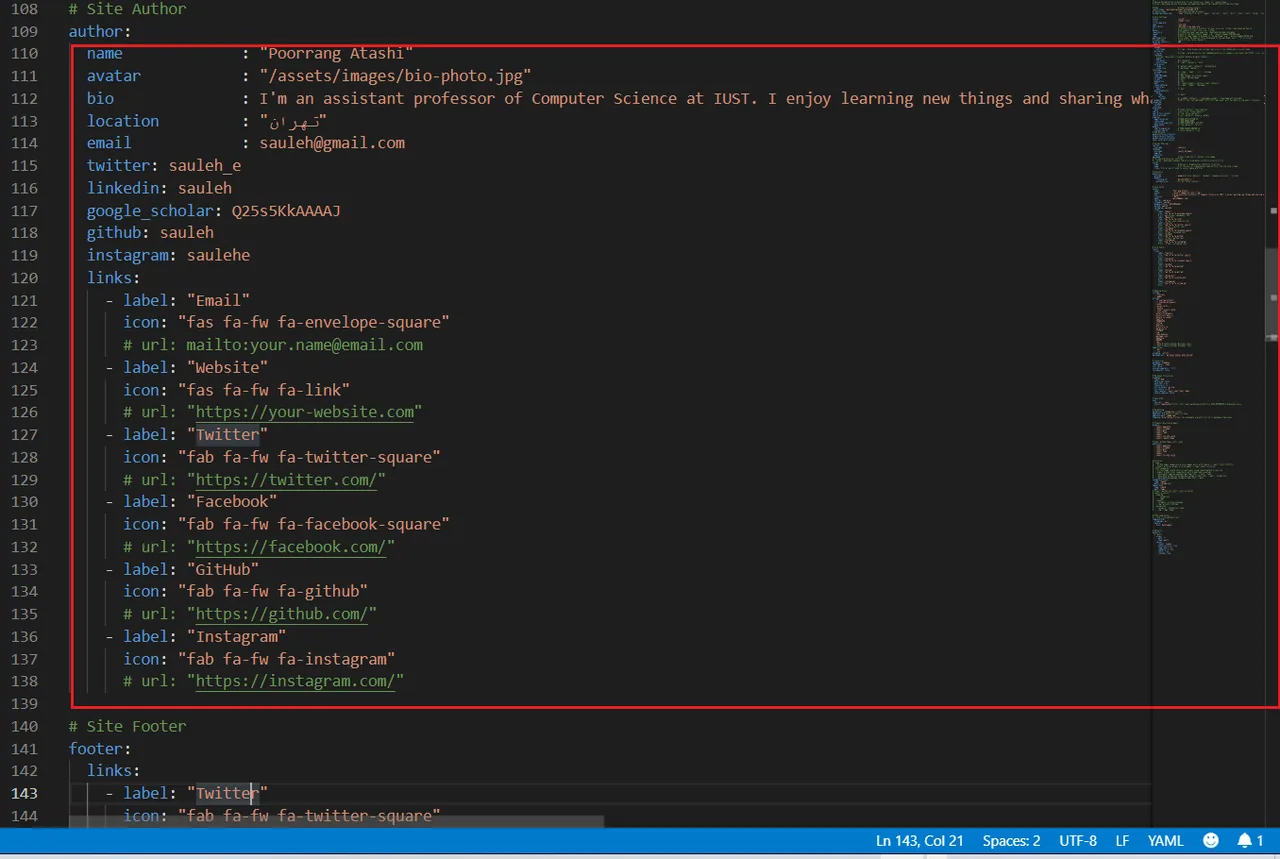1280x859 pixels.
Task: Click the "Twitter" label on line 127
Action: 227,434
